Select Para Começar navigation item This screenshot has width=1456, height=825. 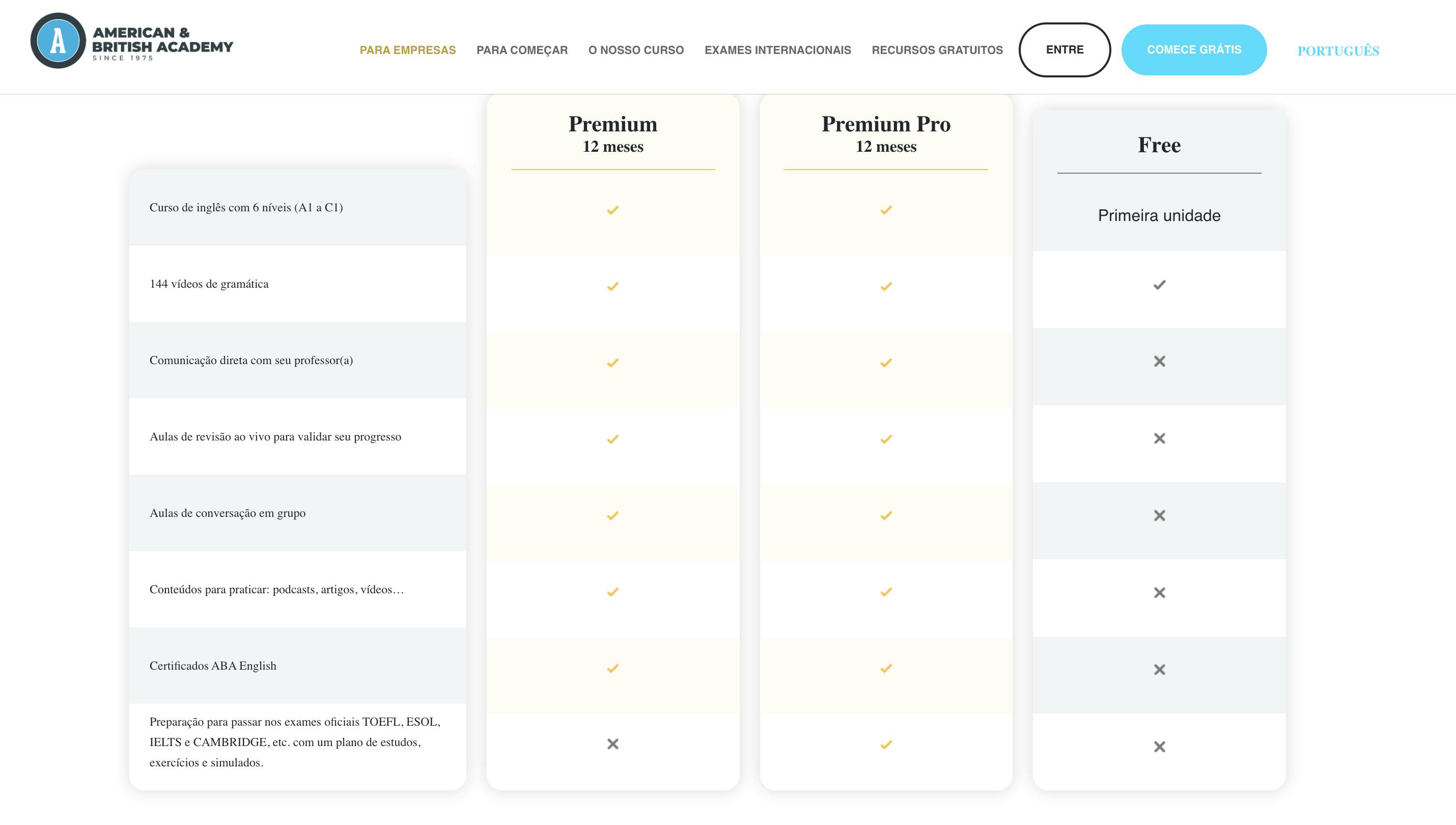pyautogui.click(x=522, y=50)
